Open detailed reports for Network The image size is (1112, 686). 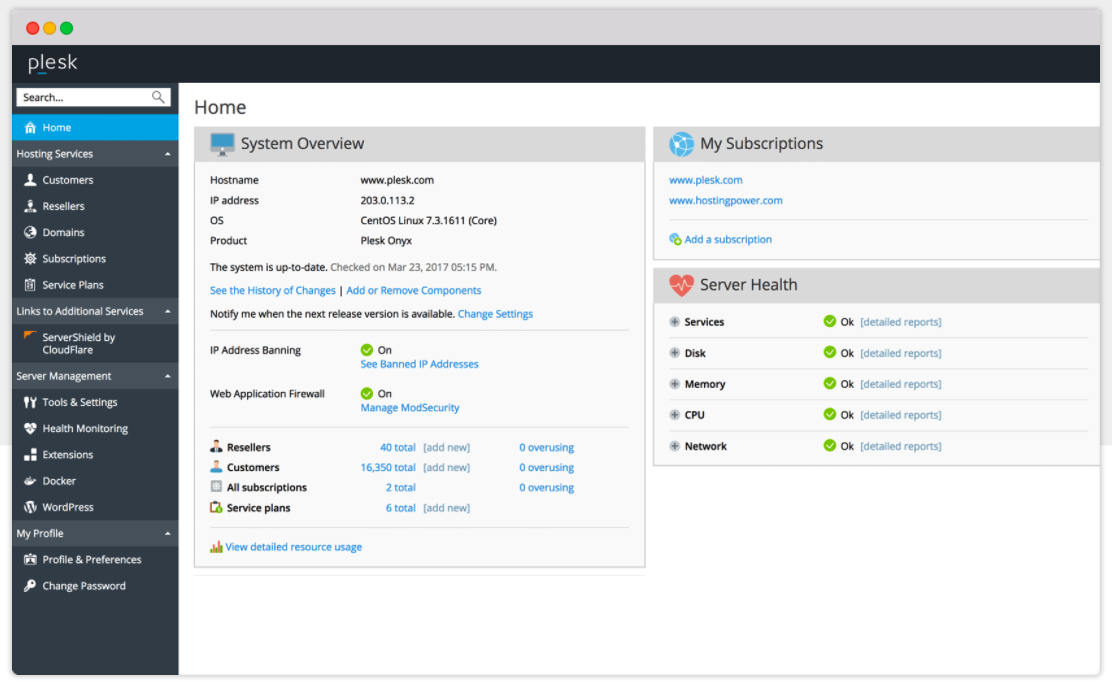pyautogui.click(x=901, y=446)
